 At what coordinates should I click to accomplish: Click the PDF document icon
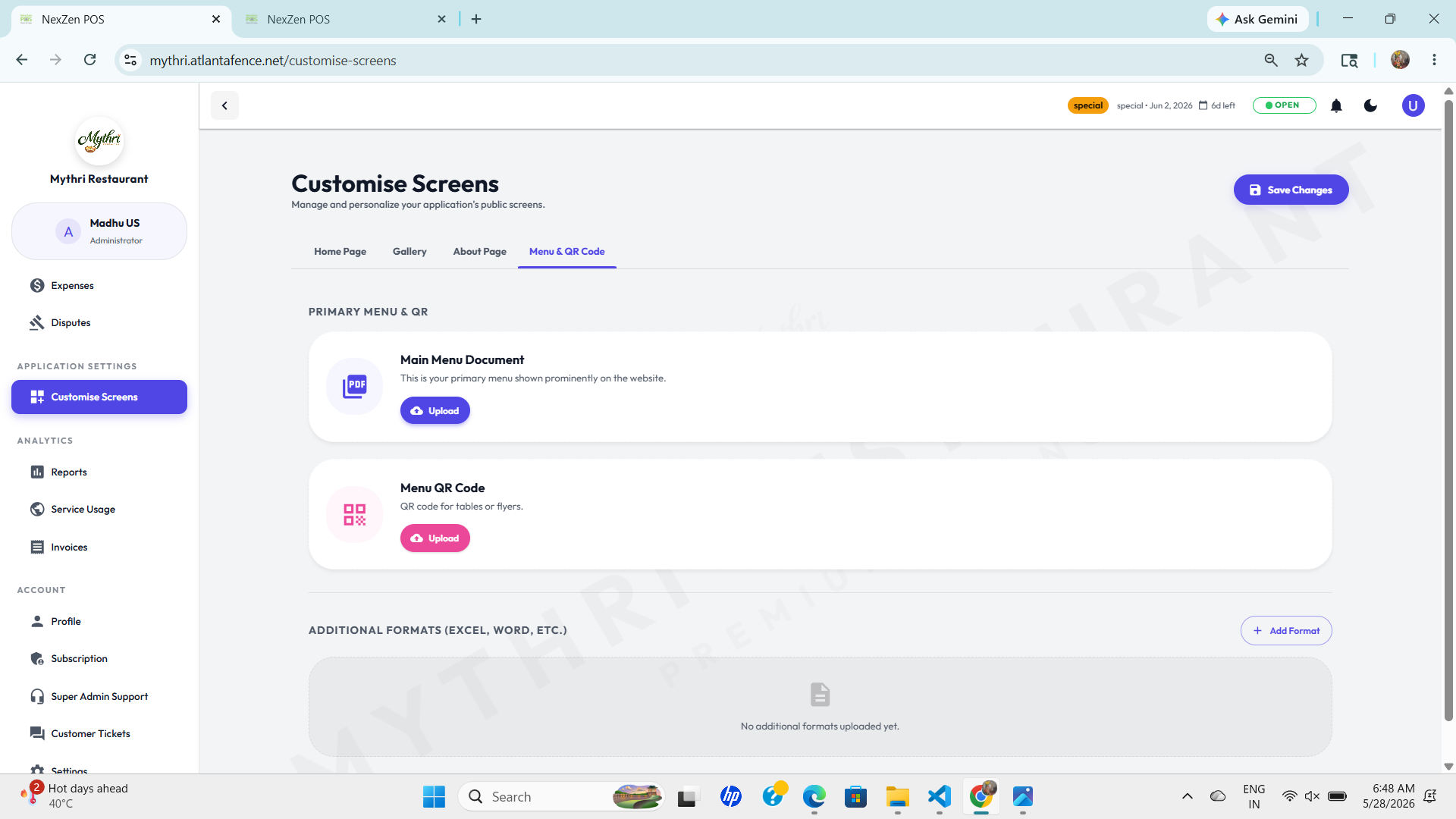(x=354, y=386)
